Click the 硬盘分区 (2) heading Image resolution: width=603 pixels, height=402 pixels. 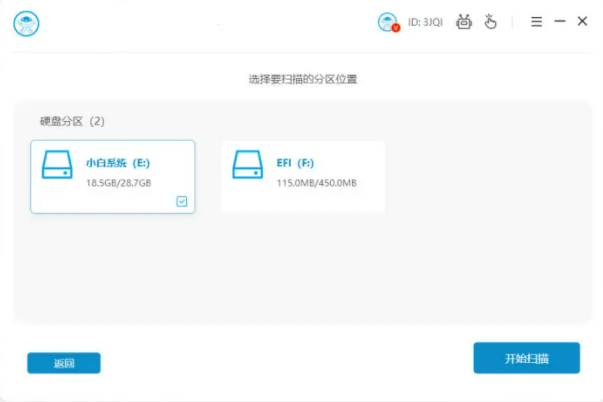pos(72,122)
